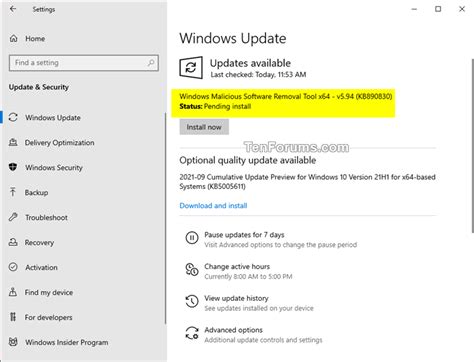The height and width of the screenshot is (362, 474).
Task: Open Windows Insider Program settings
Action: coord(67,342)
